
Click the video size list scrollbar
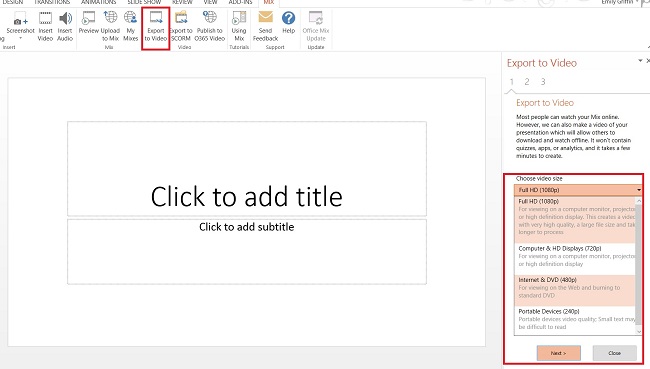pos(639,265)
